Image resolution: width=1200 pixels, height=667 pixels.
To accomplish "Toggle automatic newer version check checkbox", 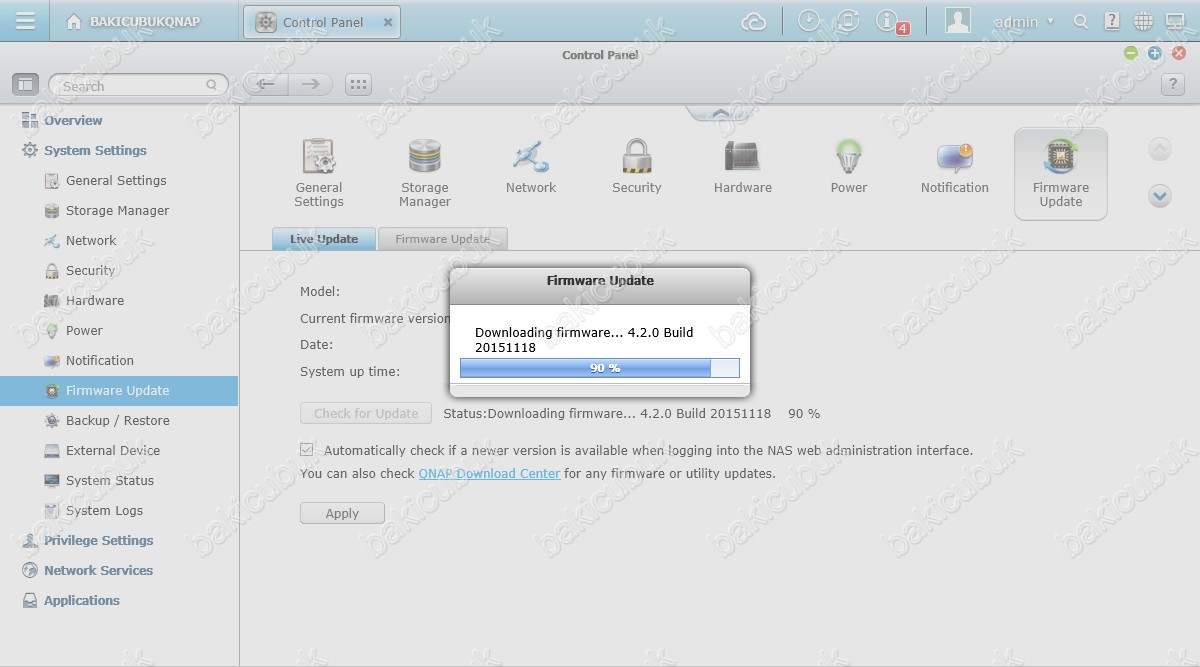I will click(307, 450).
